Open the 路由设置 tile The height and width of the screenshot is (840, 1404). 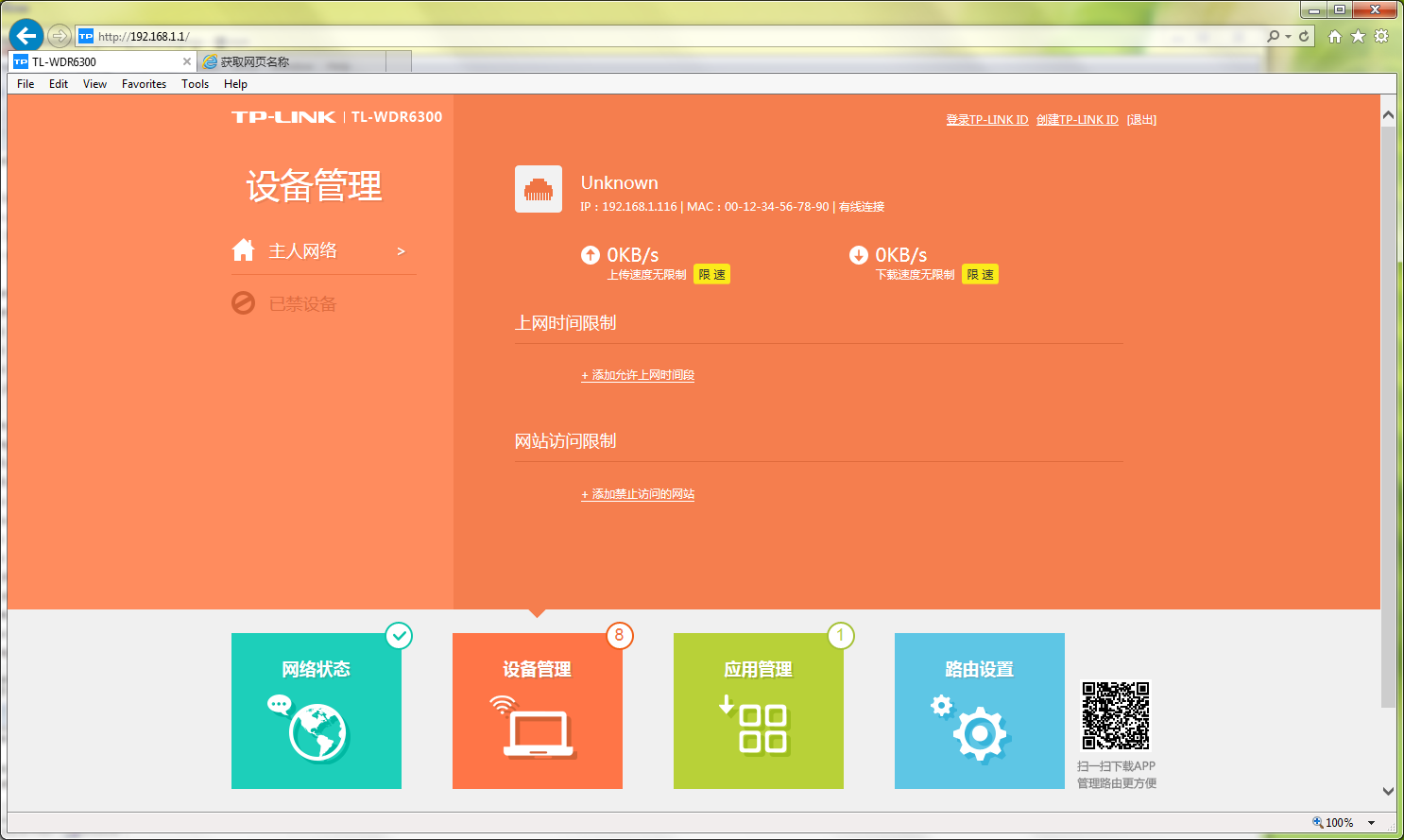pos(980,711)
